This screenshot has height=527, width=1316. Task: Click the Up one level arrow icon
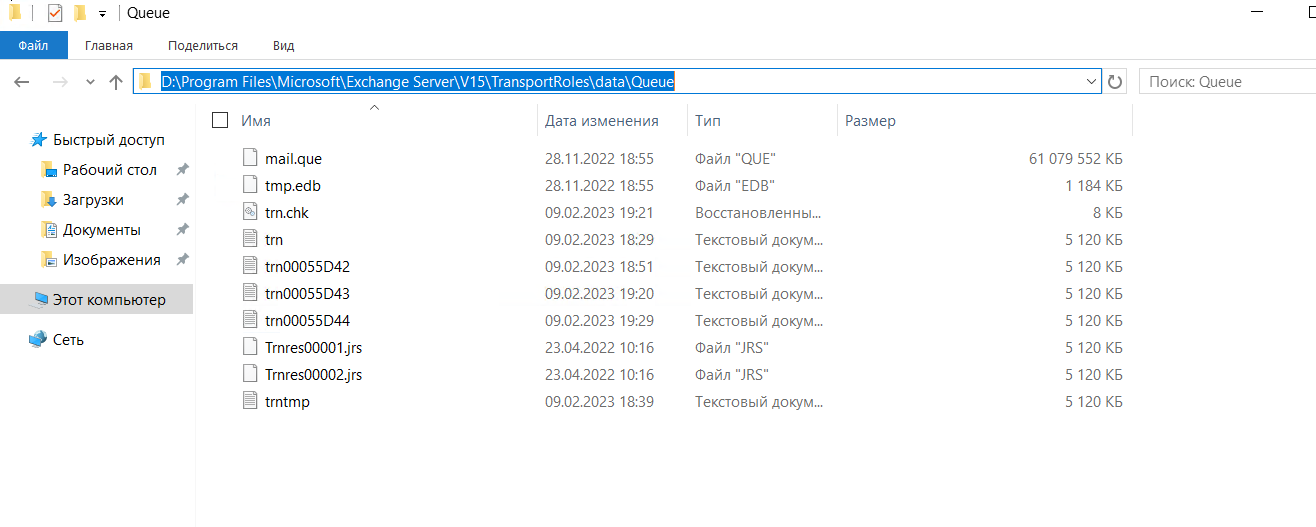(x=116, y=82)
